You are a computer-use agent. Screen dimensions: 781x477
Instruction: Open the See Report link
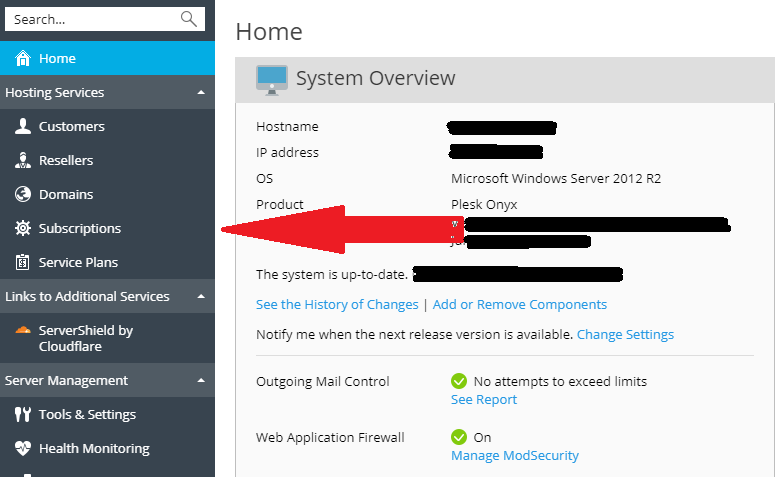[x=484, y=399]
